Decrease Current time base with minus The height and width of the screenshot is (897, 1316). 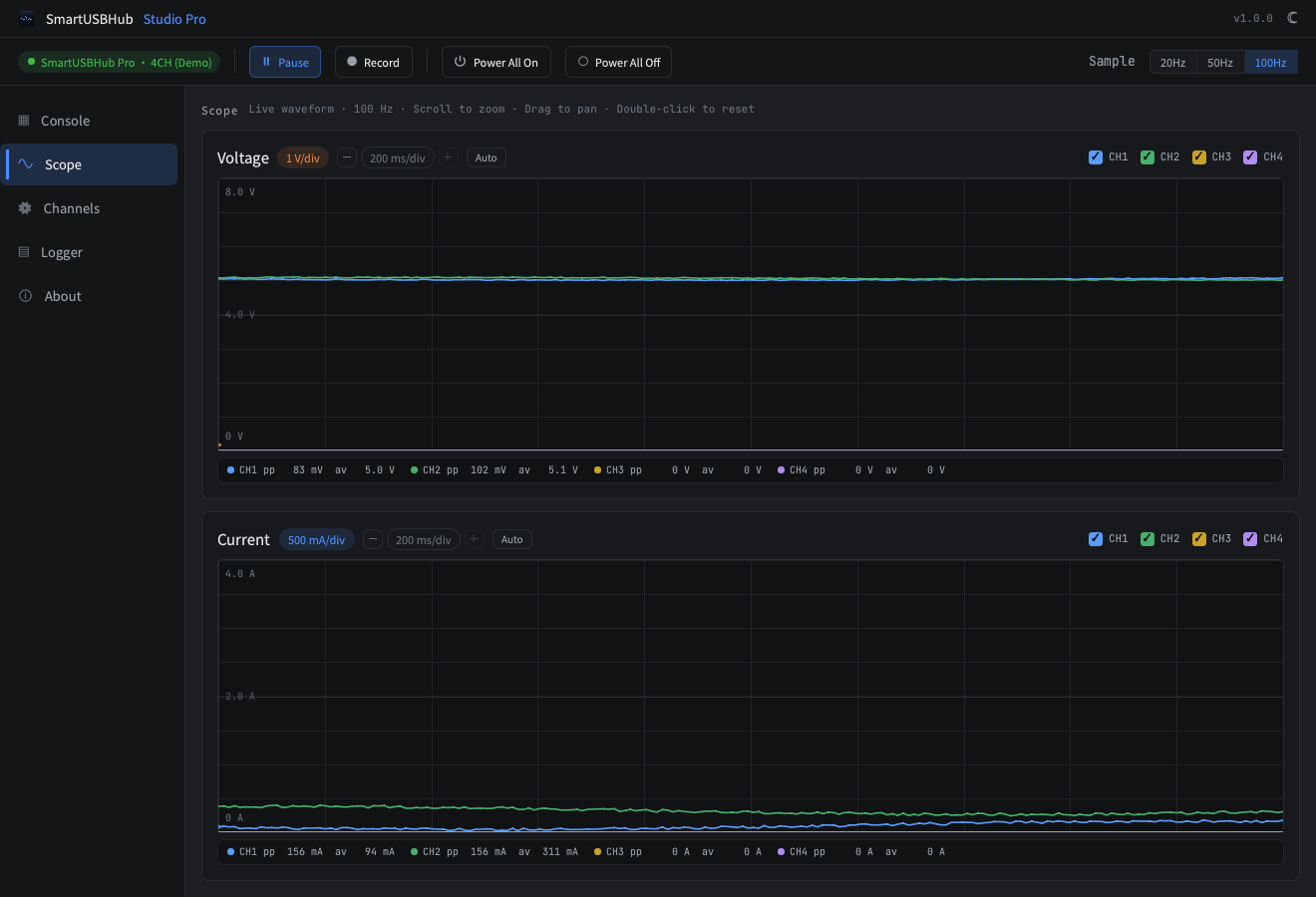click(x=373, y=539)
